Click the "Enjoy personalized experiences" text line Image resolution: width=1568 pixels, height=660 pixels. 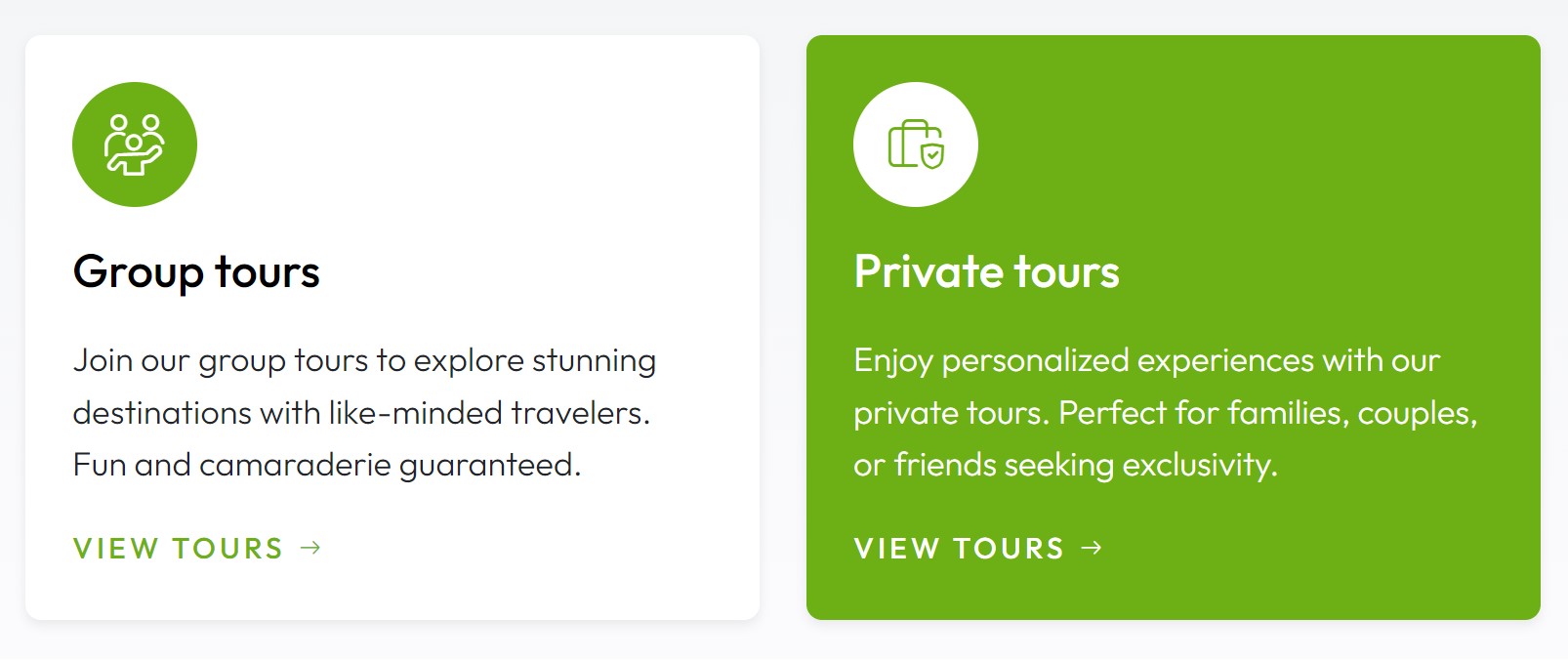point(1146,361)
